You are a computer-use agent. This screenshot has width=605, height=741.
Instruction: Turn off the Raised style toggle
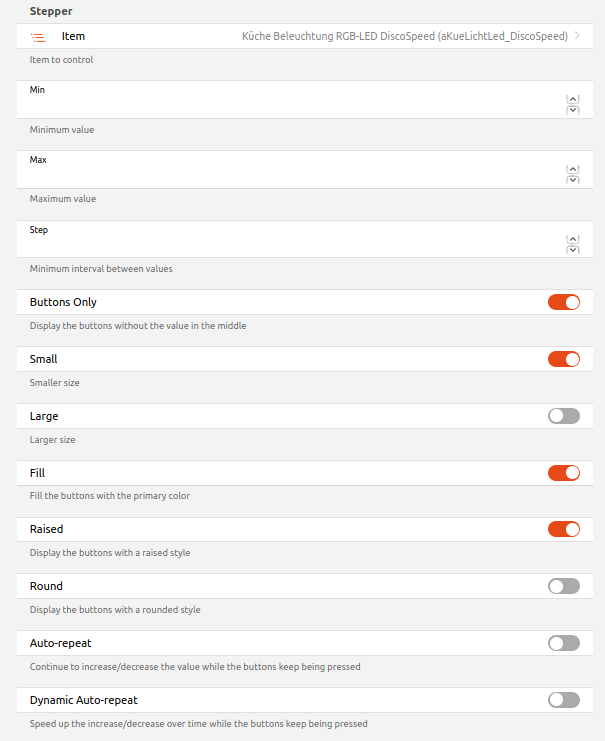coord(564,529)
